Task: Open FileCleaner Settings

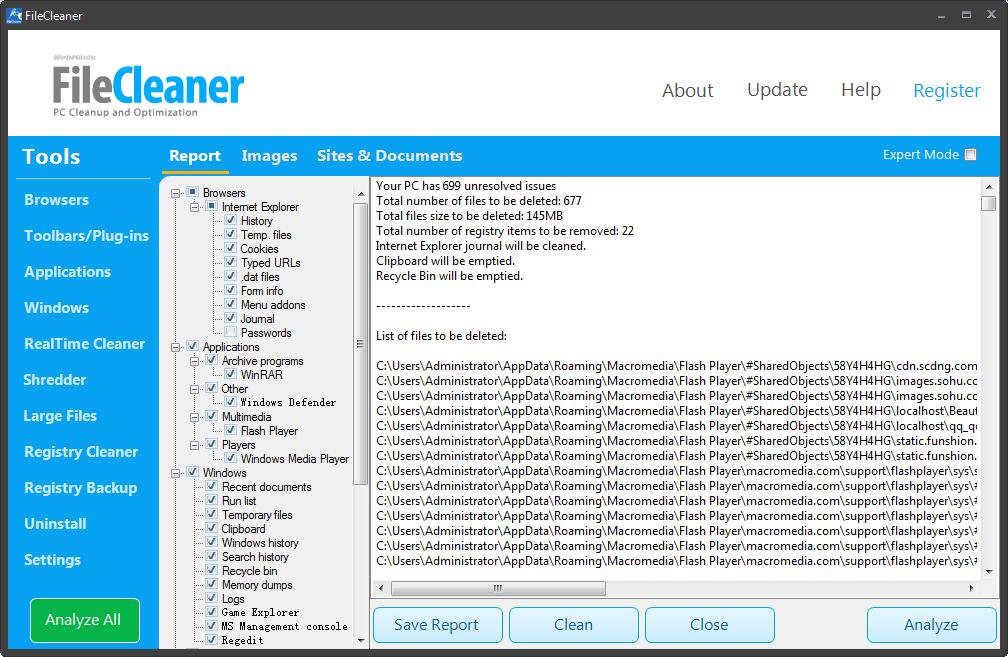Action: click(52, 560)
